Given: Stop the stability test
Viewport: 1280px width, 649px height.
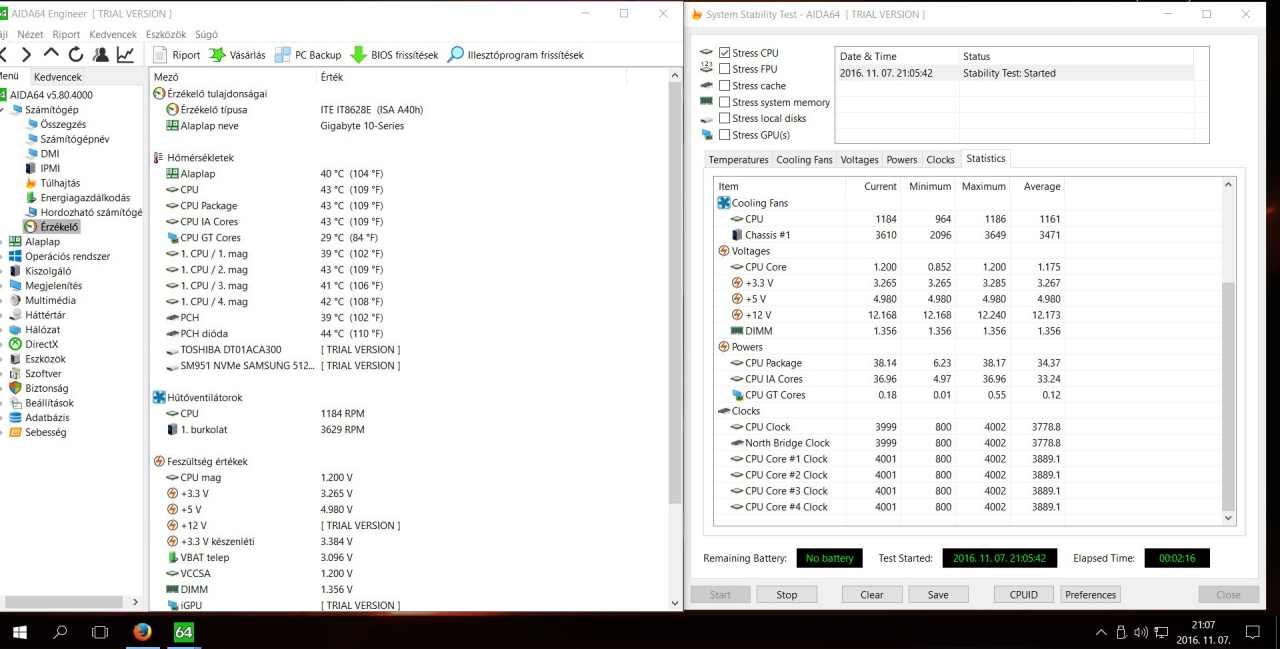Looking at the screenshot, I should pos(787,594).
